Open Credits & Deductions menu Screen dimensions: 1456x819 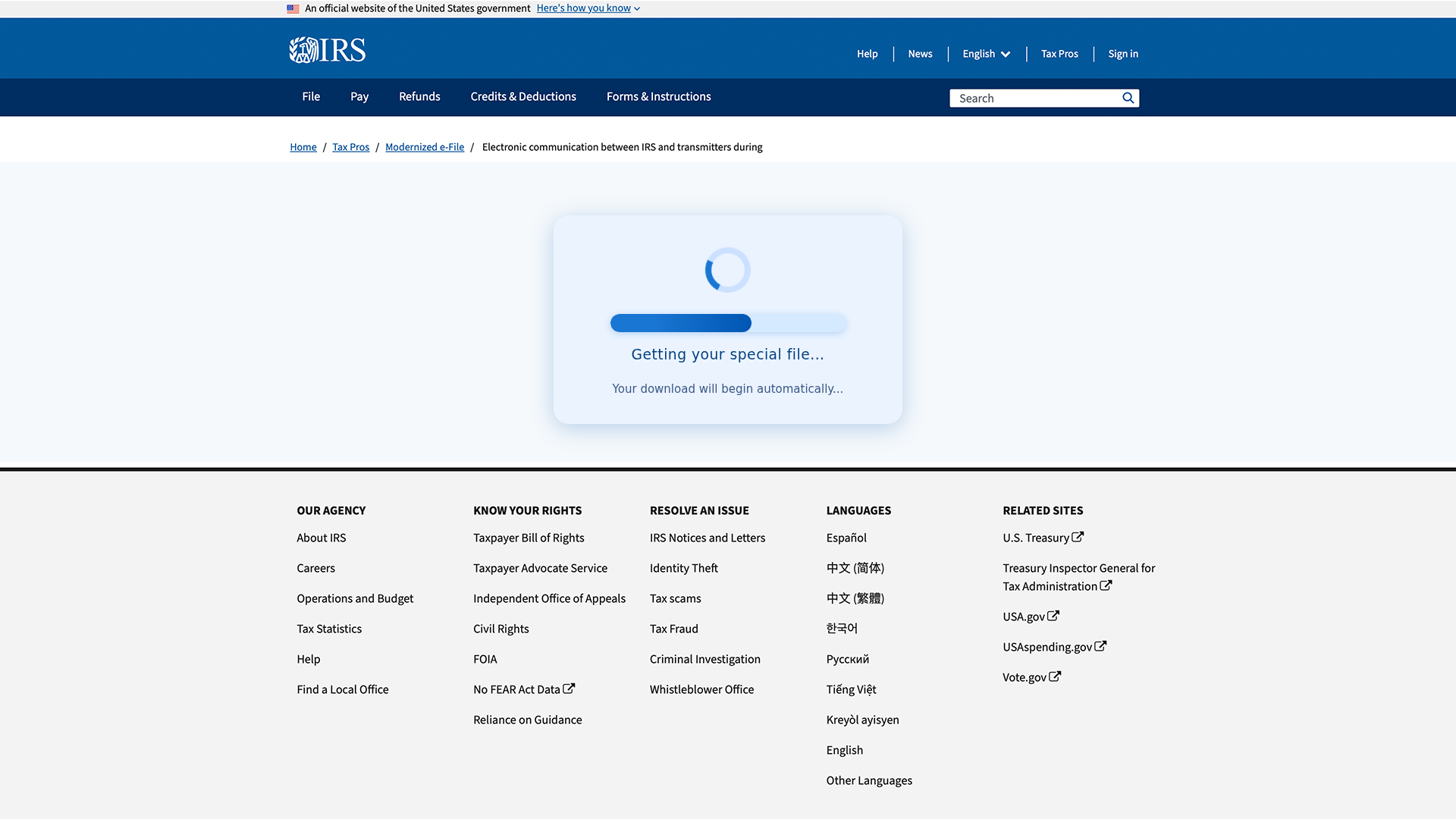pyautogui.click(x=523, y=96)
